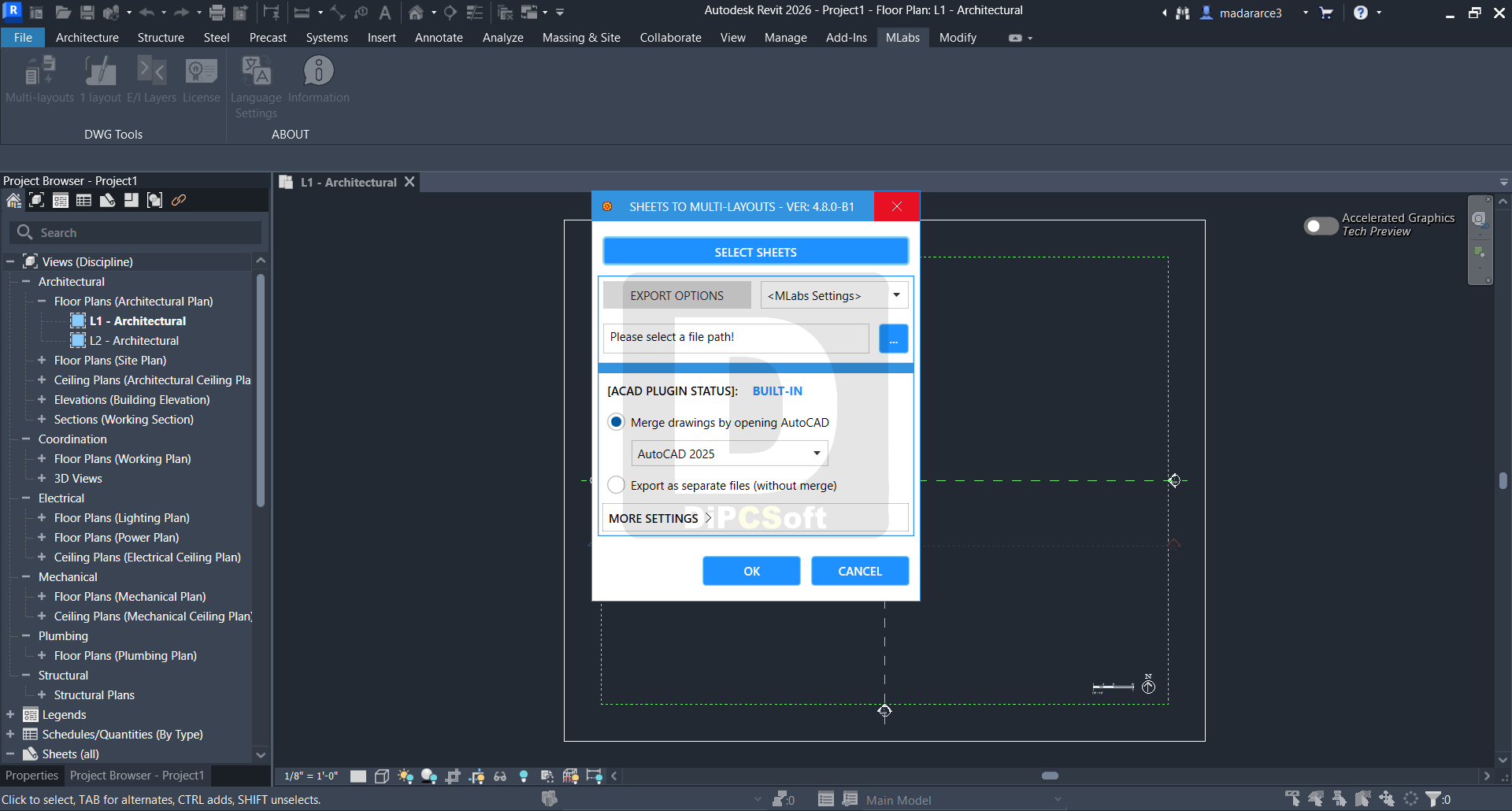
Task: Open the File menu
Action: [x=23, y=37]
